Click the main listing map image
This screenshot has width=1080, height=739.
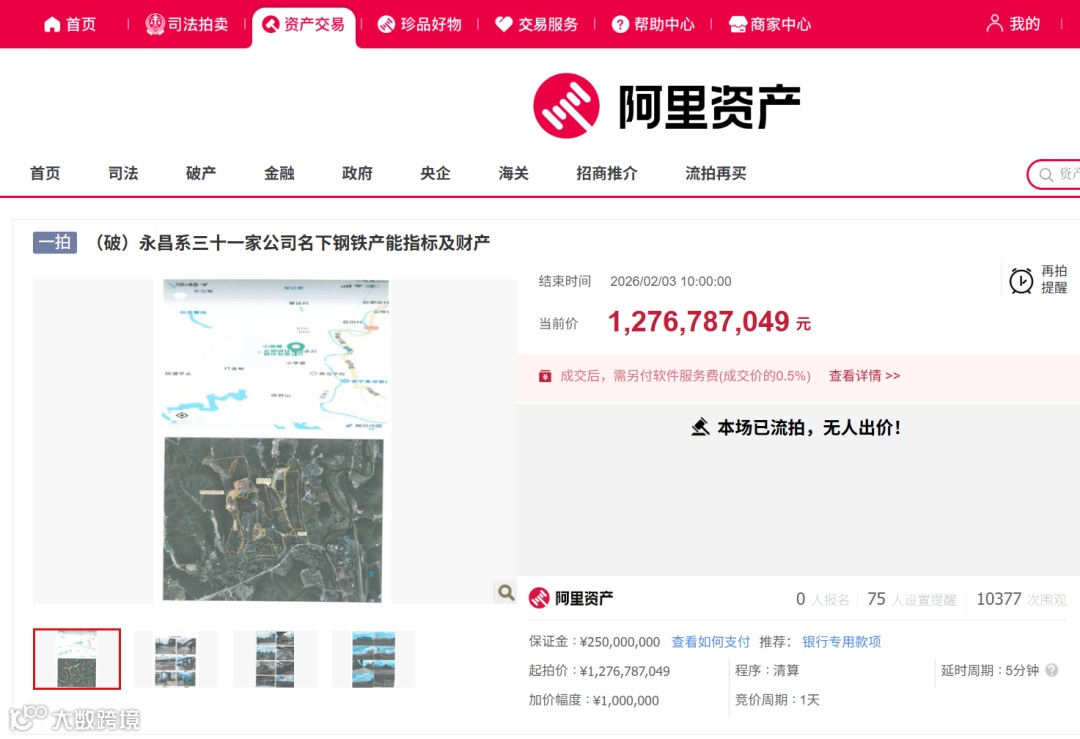(x=275, y=441)
